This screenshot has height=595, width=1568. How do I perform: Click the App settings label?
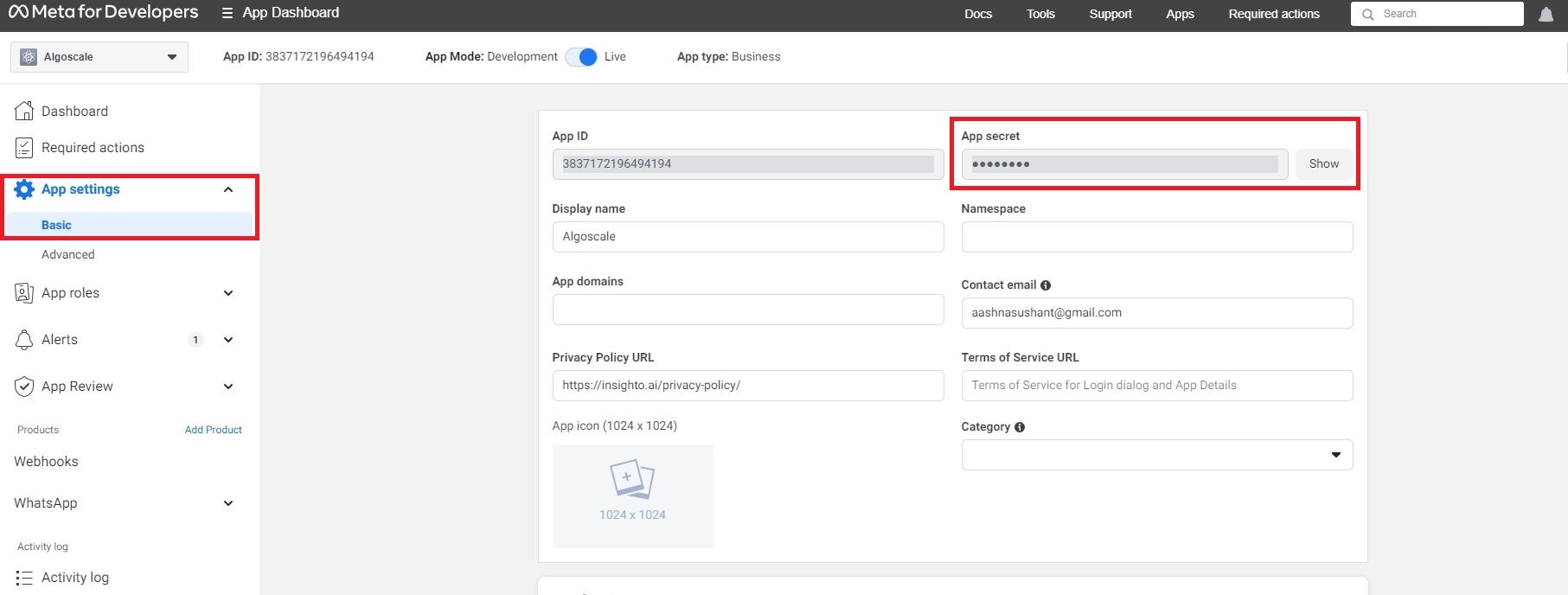click(x=80, y=189)
